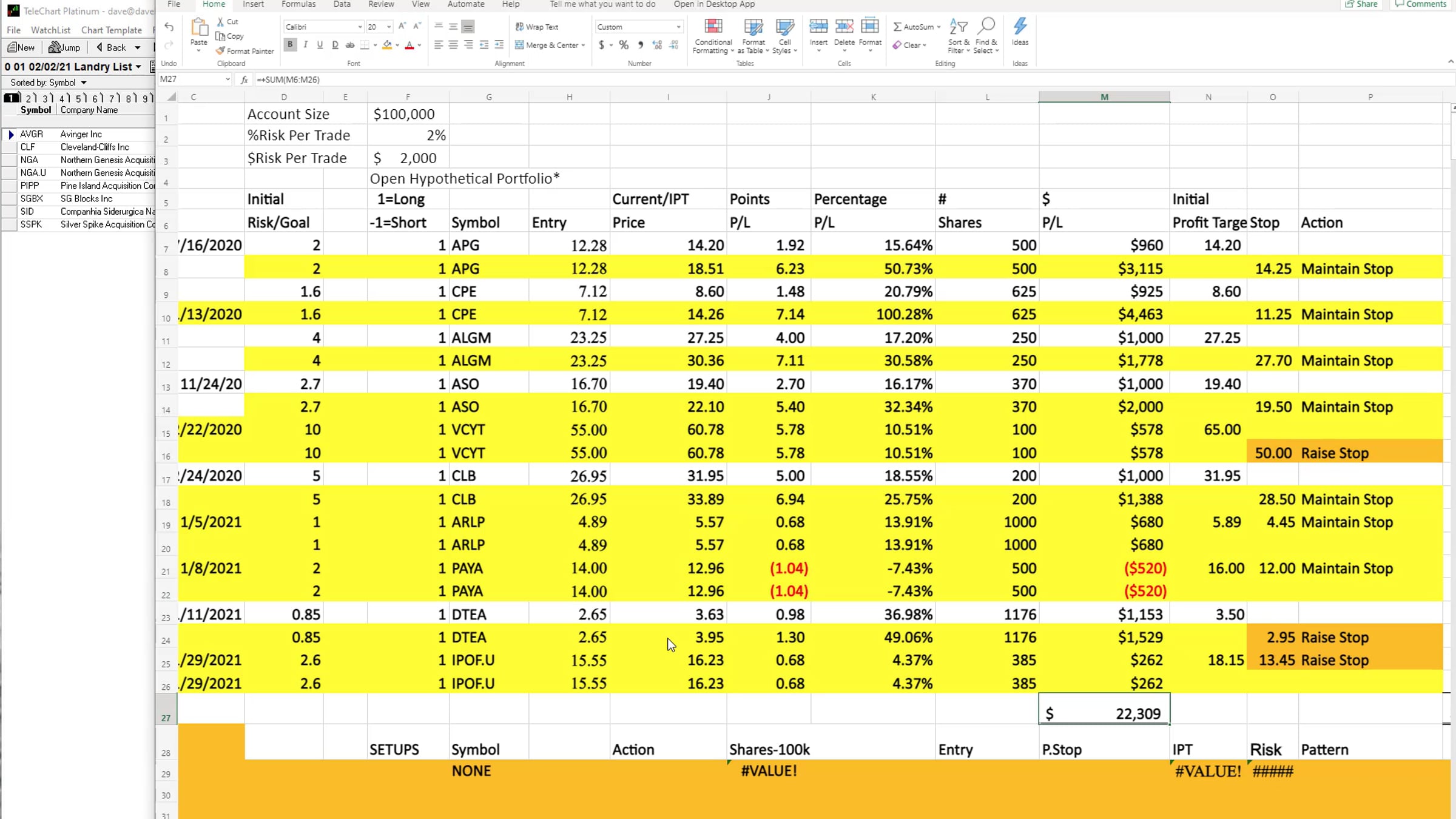Select CLF Cleveland-Cliffs row in watchlist
Image resolution: width=1456 pixels, height=819 pixels.
pyautogui.click(x=79, y=147)
